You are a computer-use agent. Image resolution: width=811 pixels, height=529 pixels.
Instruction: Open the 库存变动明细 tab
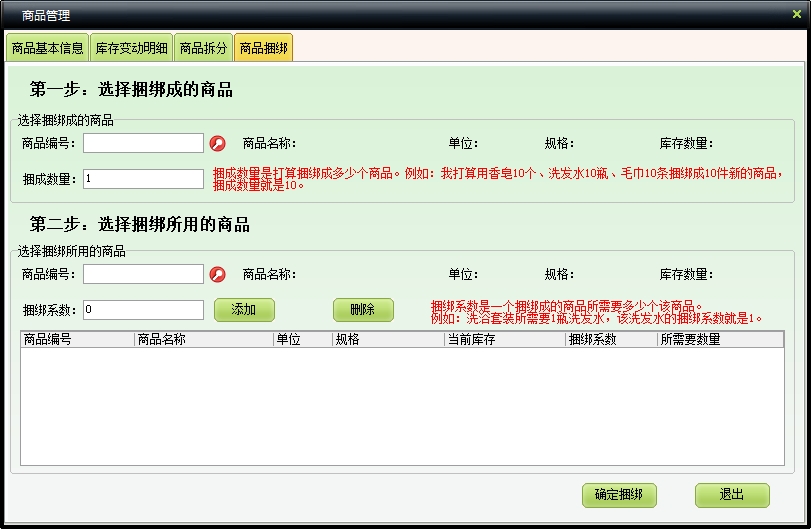click(131, 48)
